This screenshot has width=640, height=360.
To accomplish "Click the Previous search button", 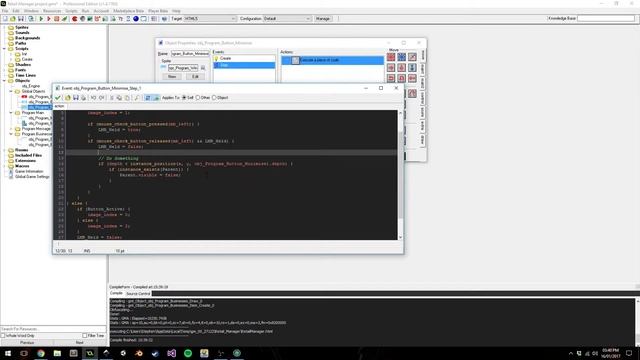I will pyautogui.click(x=27, y=343).
